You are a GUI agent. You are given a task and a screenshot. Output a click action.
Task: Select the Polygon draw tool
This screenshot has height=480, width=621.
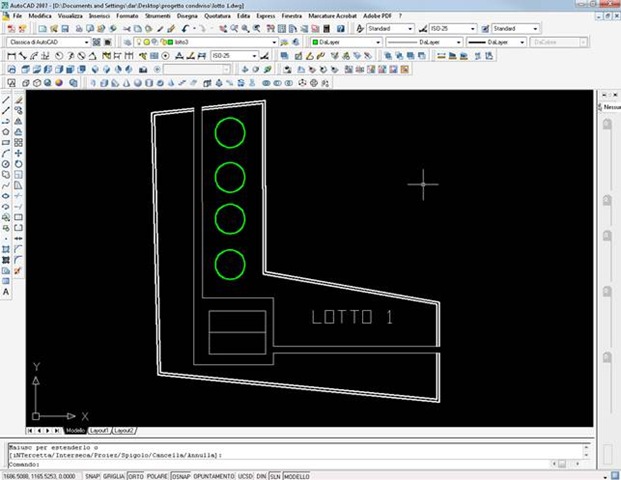click(x=6, y=131)
